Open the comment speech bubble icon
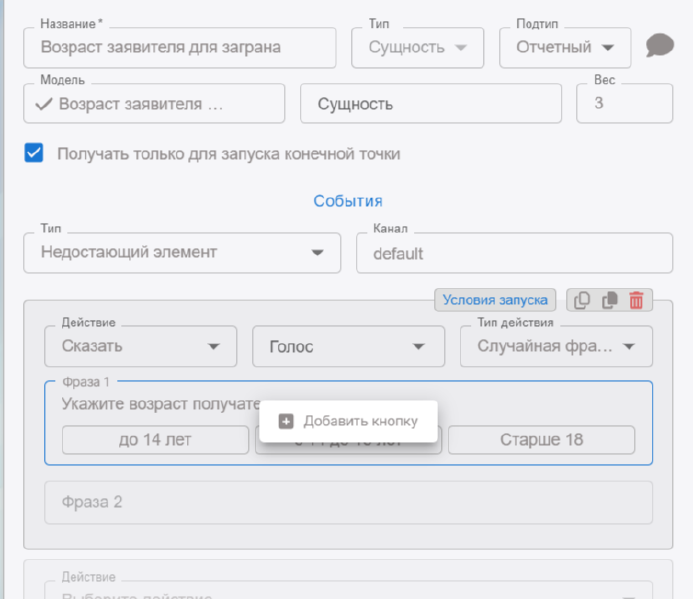This screenshot has width=693, height=599. point(659,46)
